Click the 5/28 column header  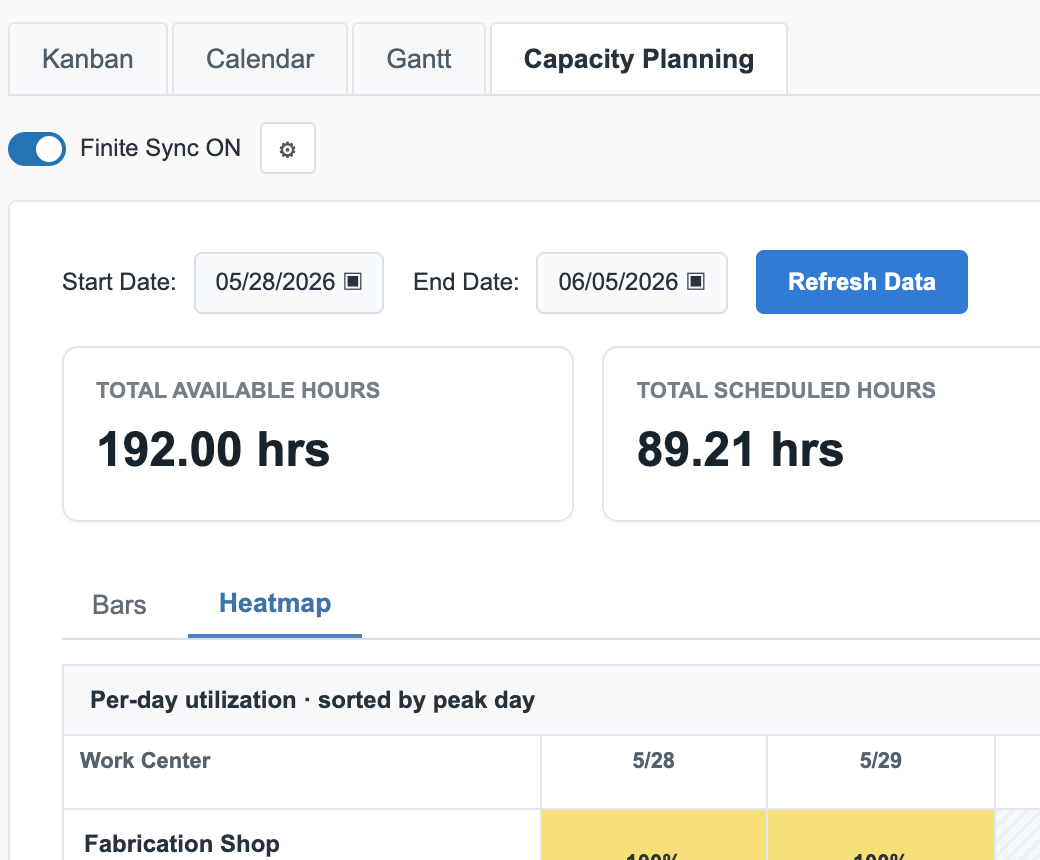[x=653, y=772]
